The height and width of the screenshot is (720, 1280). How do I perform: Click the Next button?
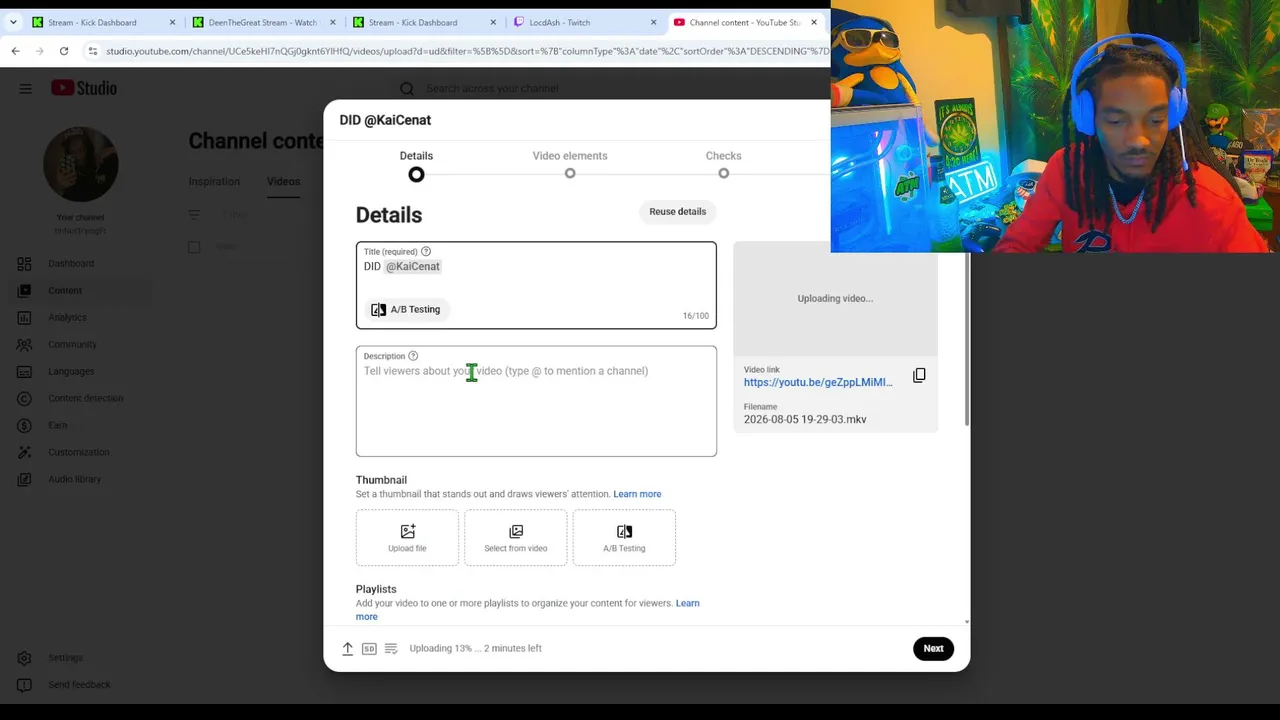coord(933,648)
